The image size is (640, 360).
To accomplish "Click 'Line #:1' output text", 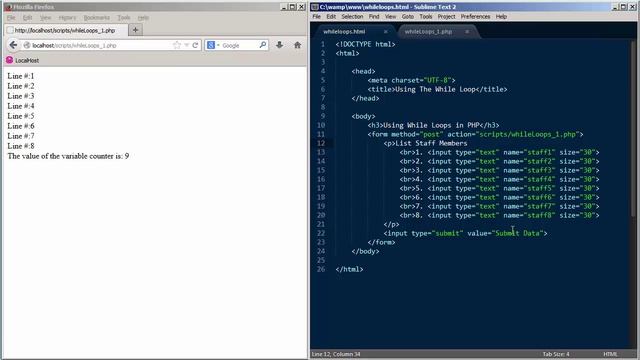I will click(21, 76).
